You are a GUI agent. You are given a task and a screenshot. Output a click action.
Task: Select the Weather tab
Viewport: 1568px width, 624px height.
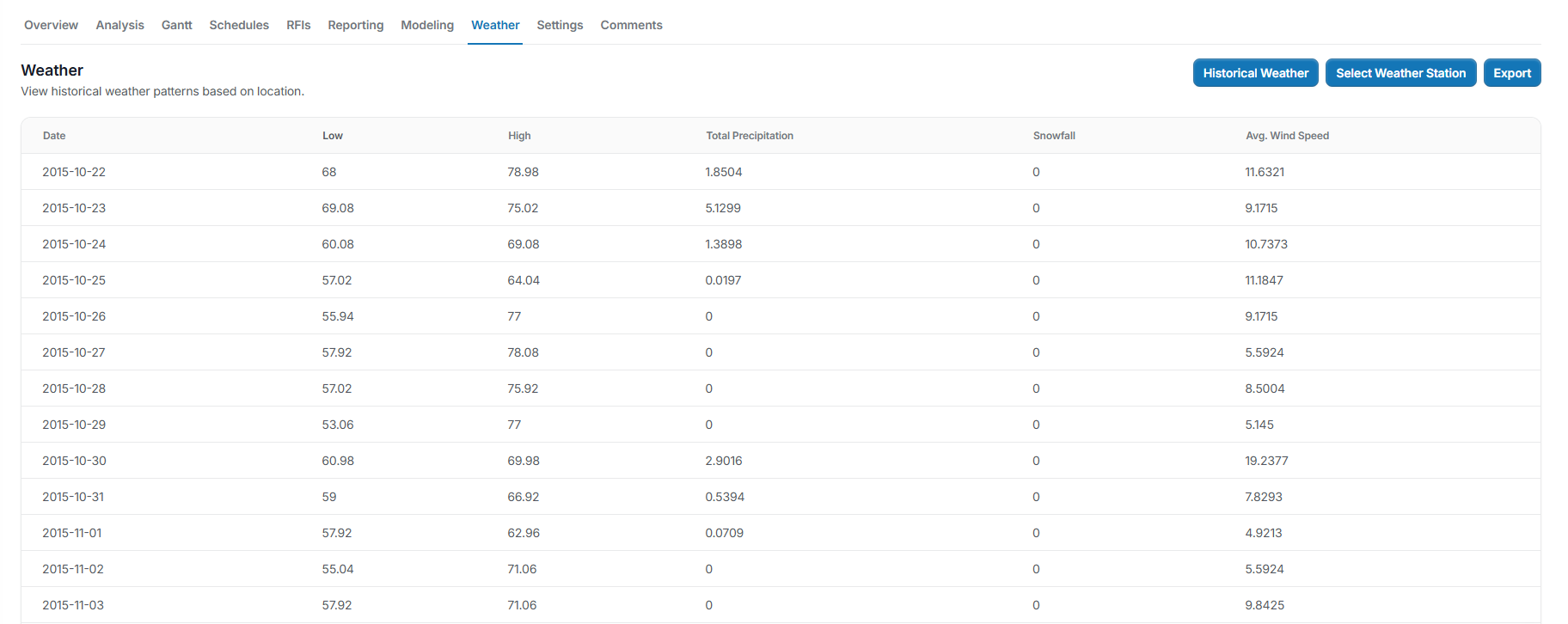pyautogui.click(x=495, y=25)
